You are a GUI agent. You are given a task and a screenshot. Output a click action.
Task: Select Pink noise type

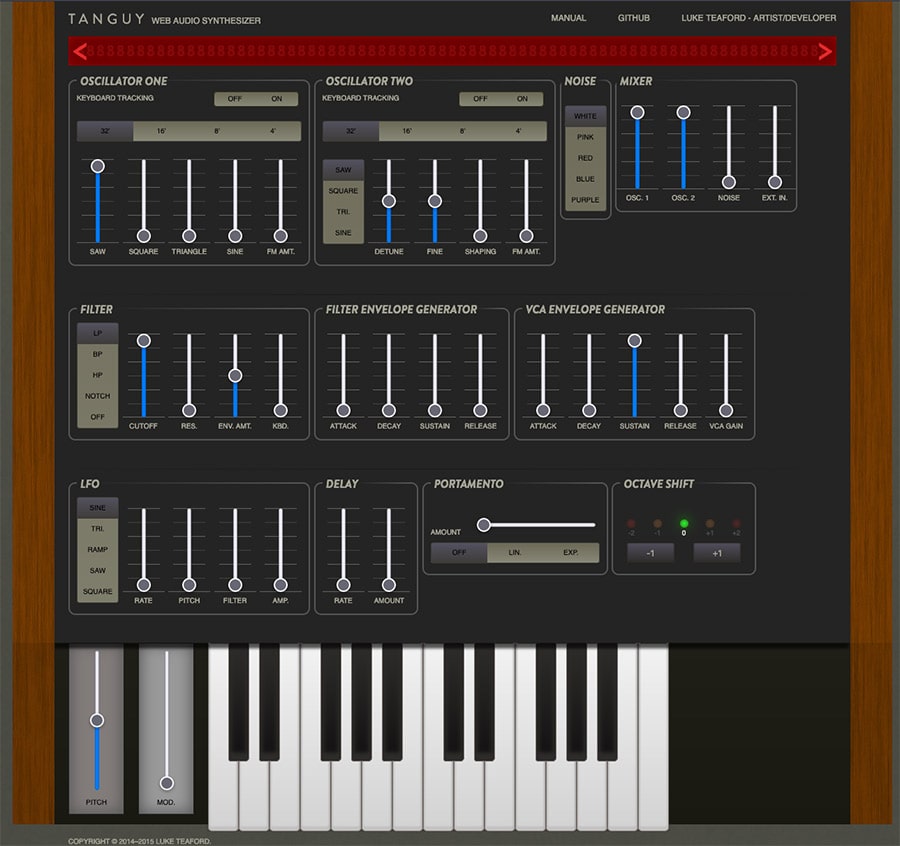click(x=585, y=137)
